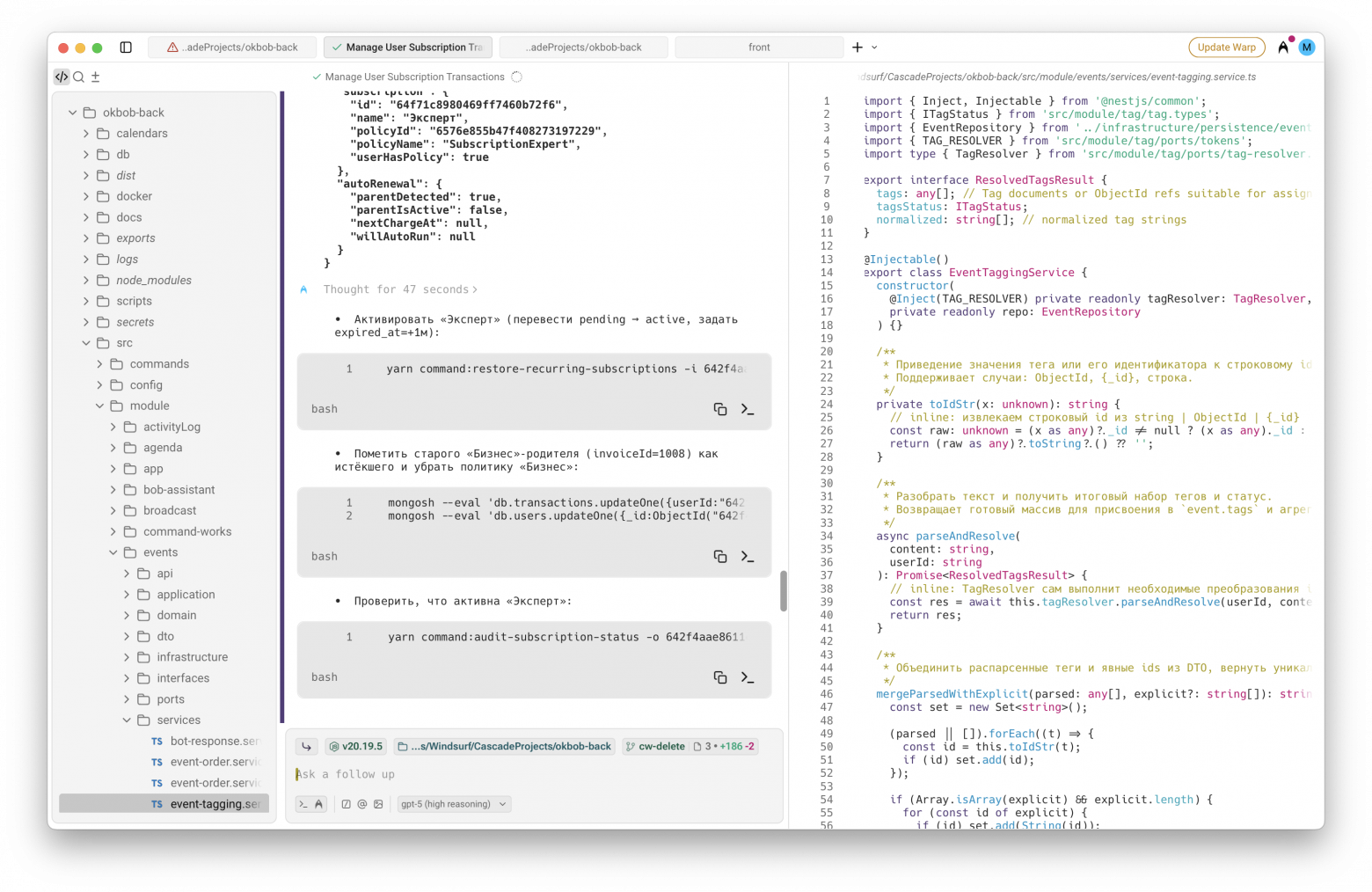This screenshot has height=892, width=1372.
Task: Select the terminal mode icon in input bar
Action: [x=303, y=803]
